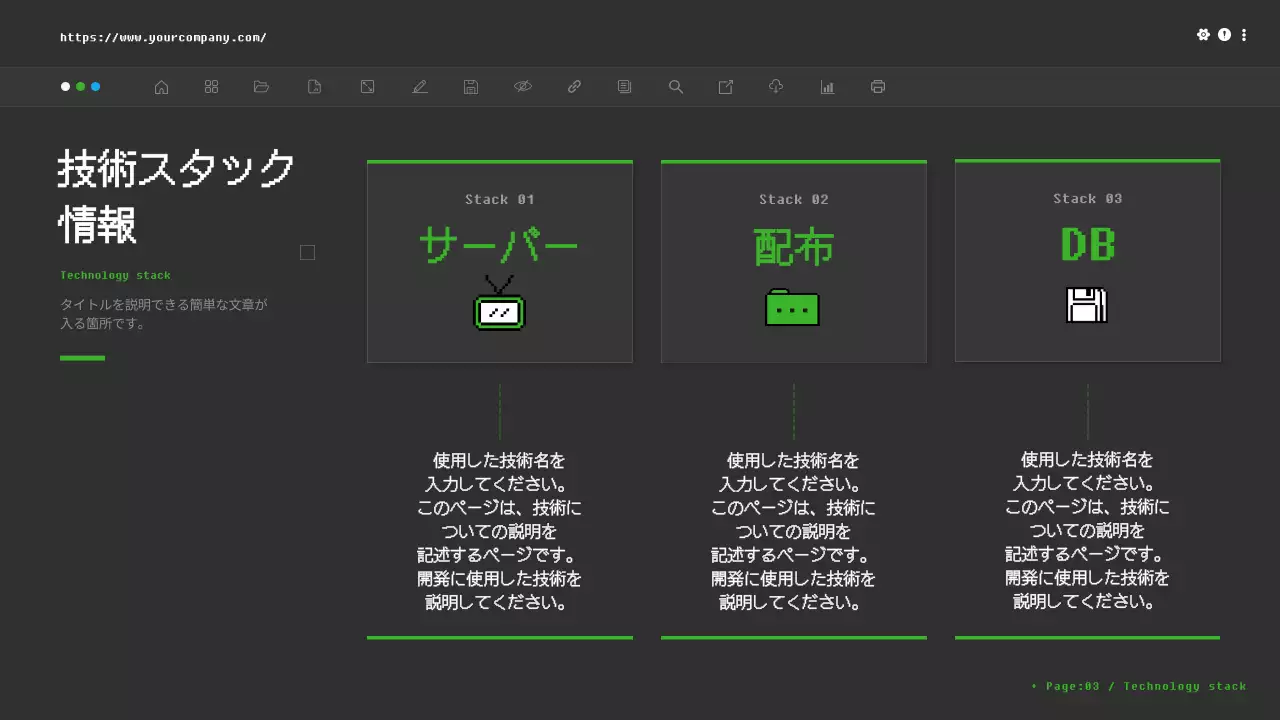Image resolution: width=1280 pixels, height=720 pixels.
Task: Select the pen editing tool icon
Action: pyautogui.click(x=420, y=87)
